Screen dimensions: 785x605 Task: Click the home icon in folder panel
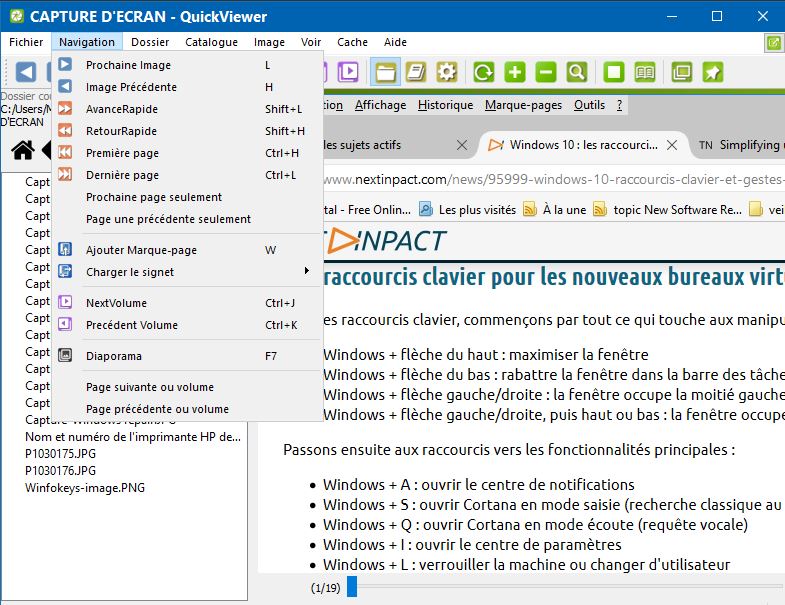(23, 150)
